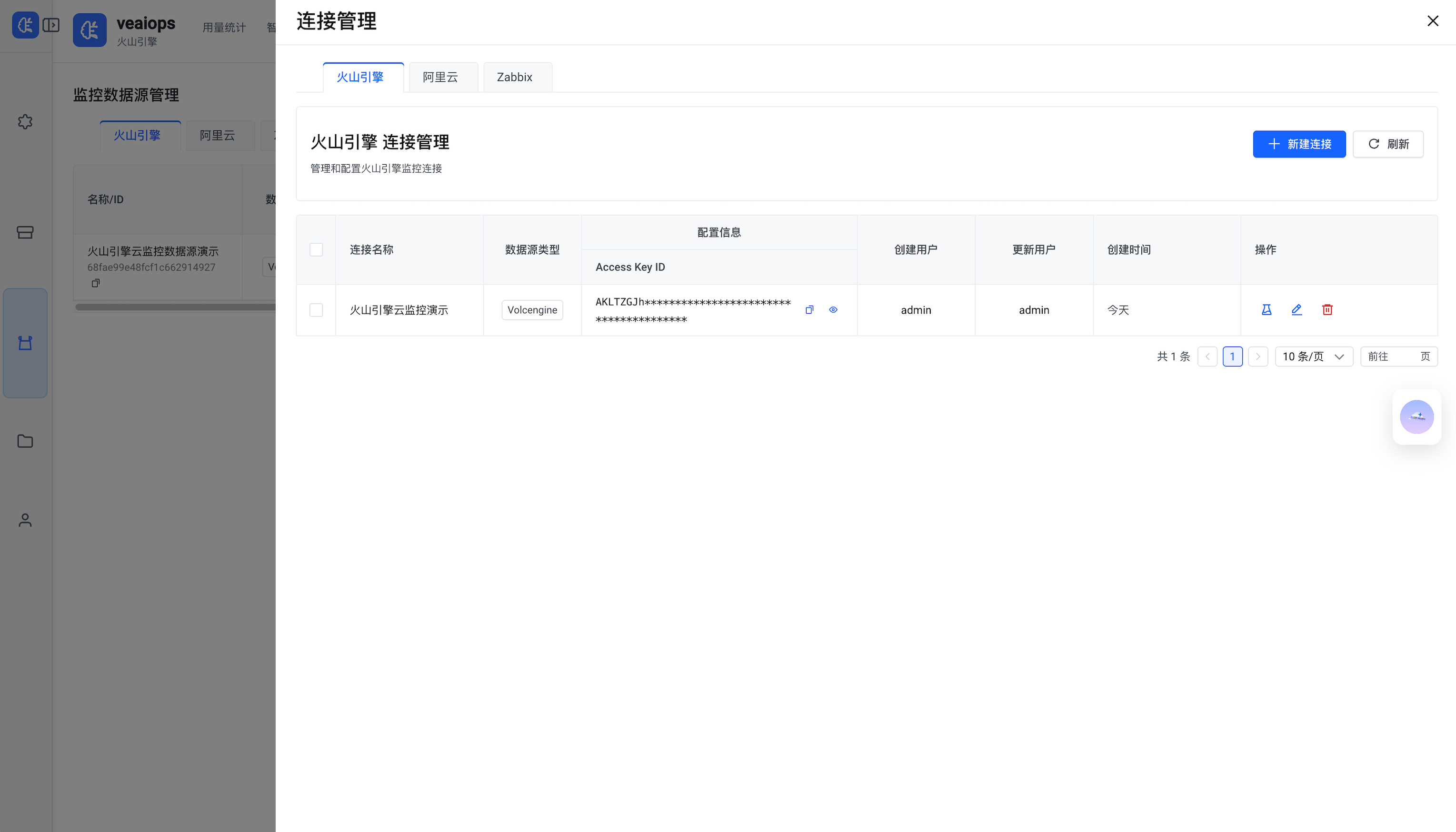Copy the data source ID 68fae99e48fcf1c662914927

[95, 283]
